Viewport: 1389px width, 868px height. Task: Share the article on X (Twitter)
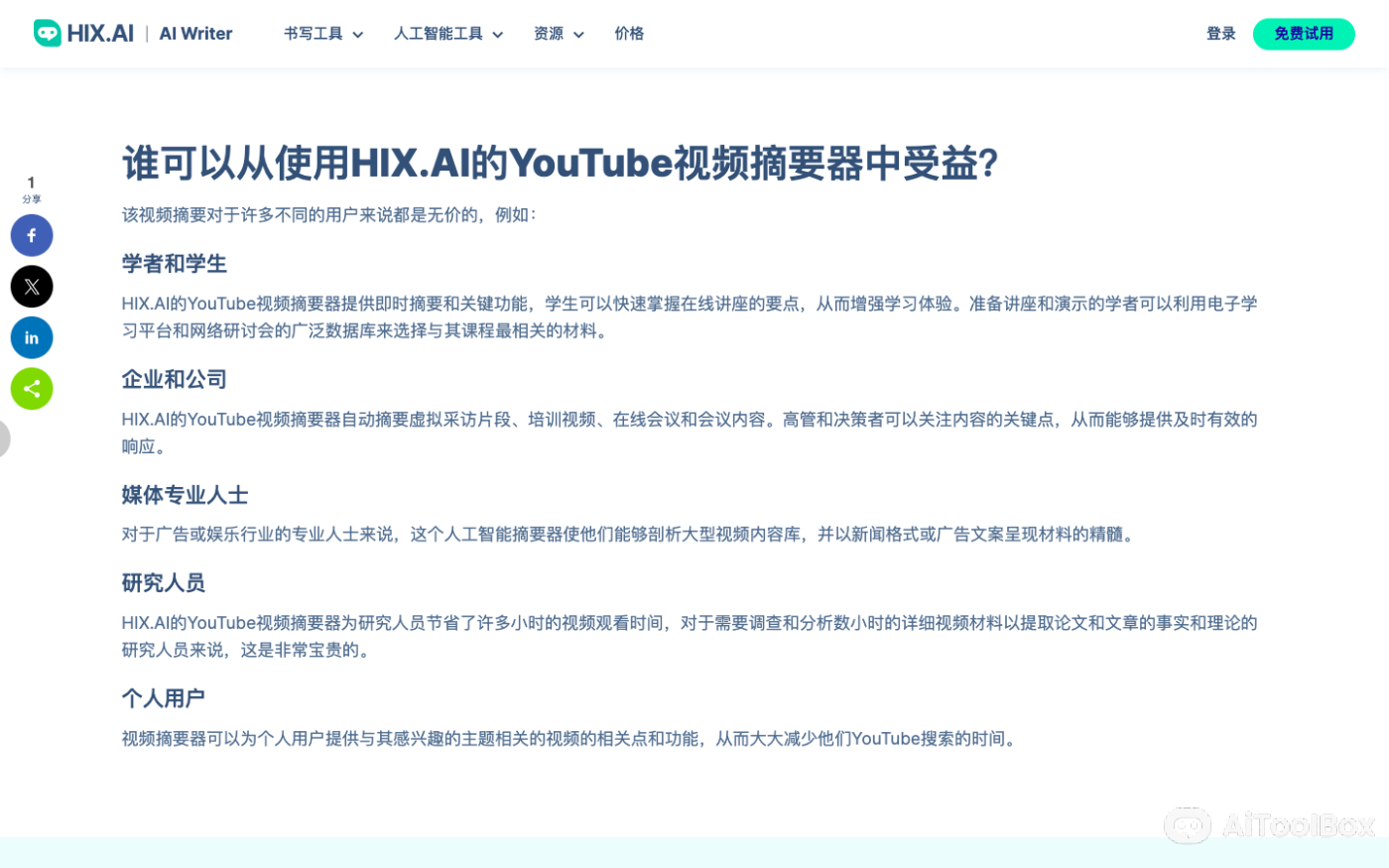32,286
